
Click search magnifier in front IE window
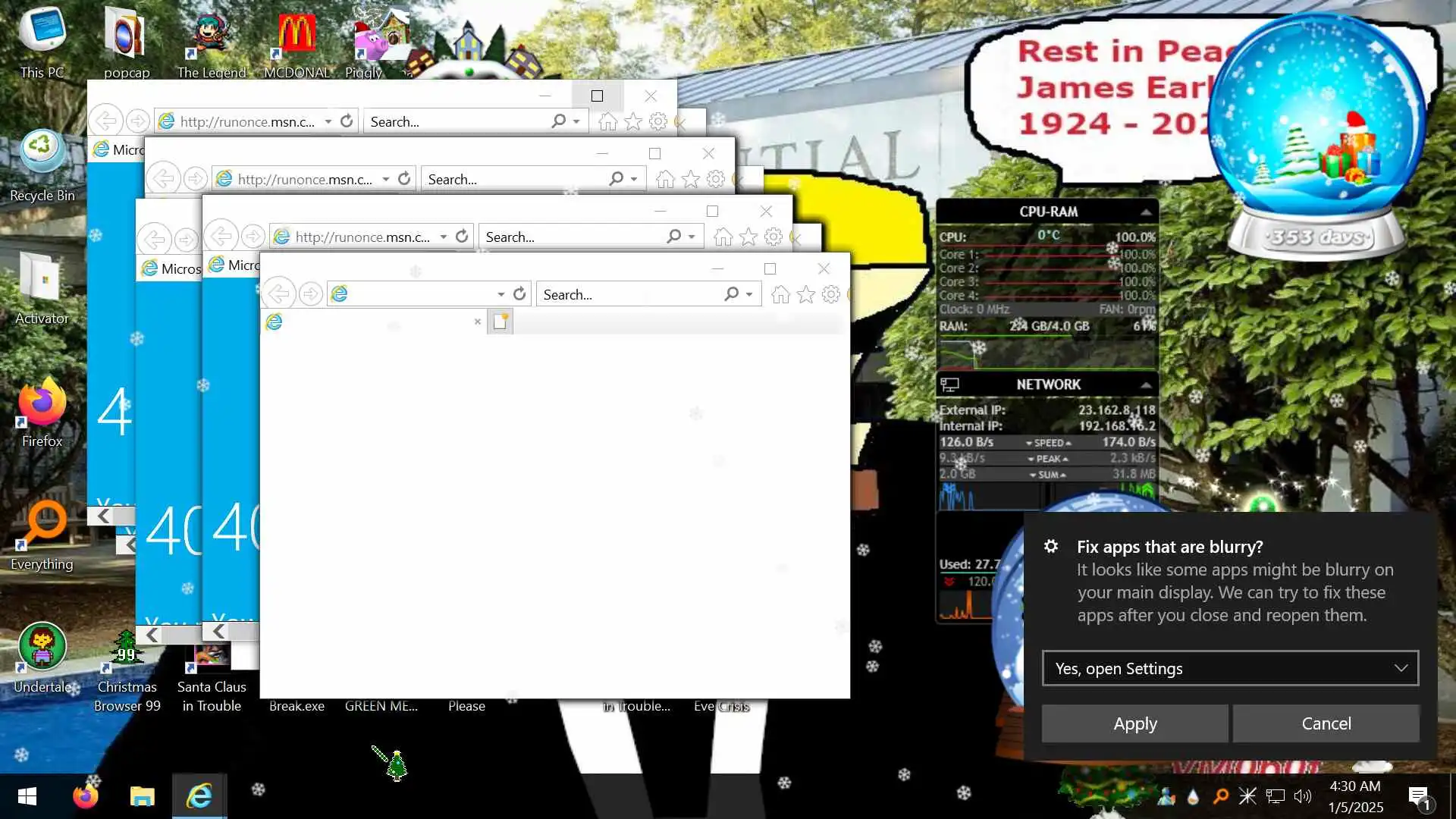pos(731,293)
